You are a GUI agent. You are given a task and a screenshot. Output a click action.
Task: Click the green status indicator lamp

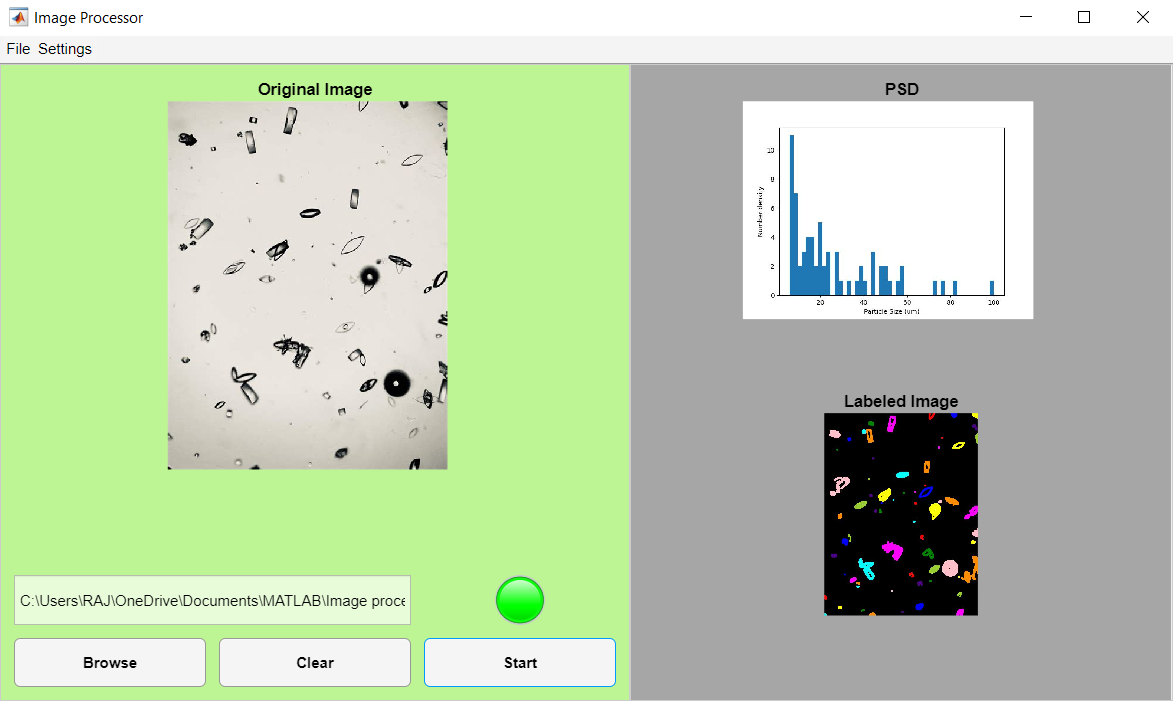(520, 600)
